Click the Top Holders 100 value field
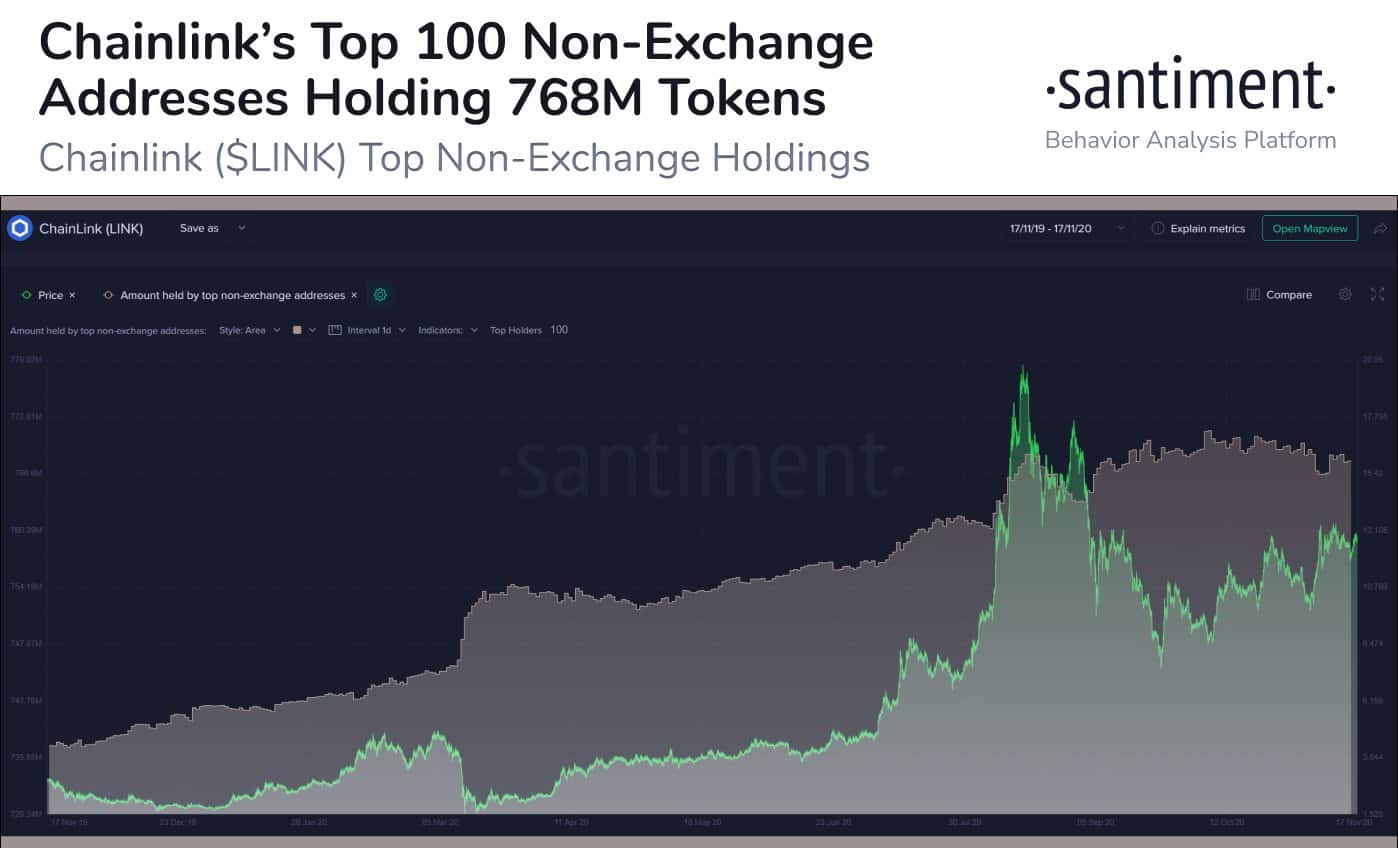 coord(559,330)
